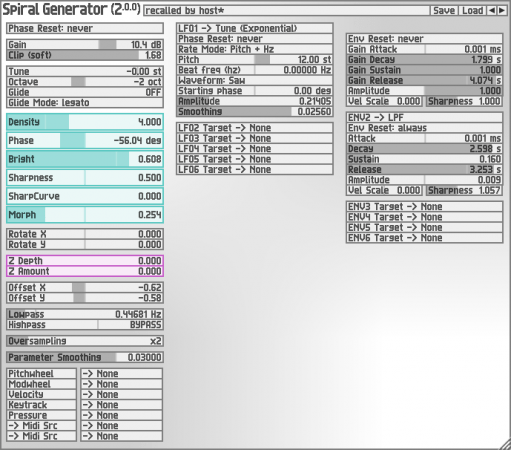Click the Gain Release slider at 4.074 s
Viewport: 511px width, 450px height.
425,80
